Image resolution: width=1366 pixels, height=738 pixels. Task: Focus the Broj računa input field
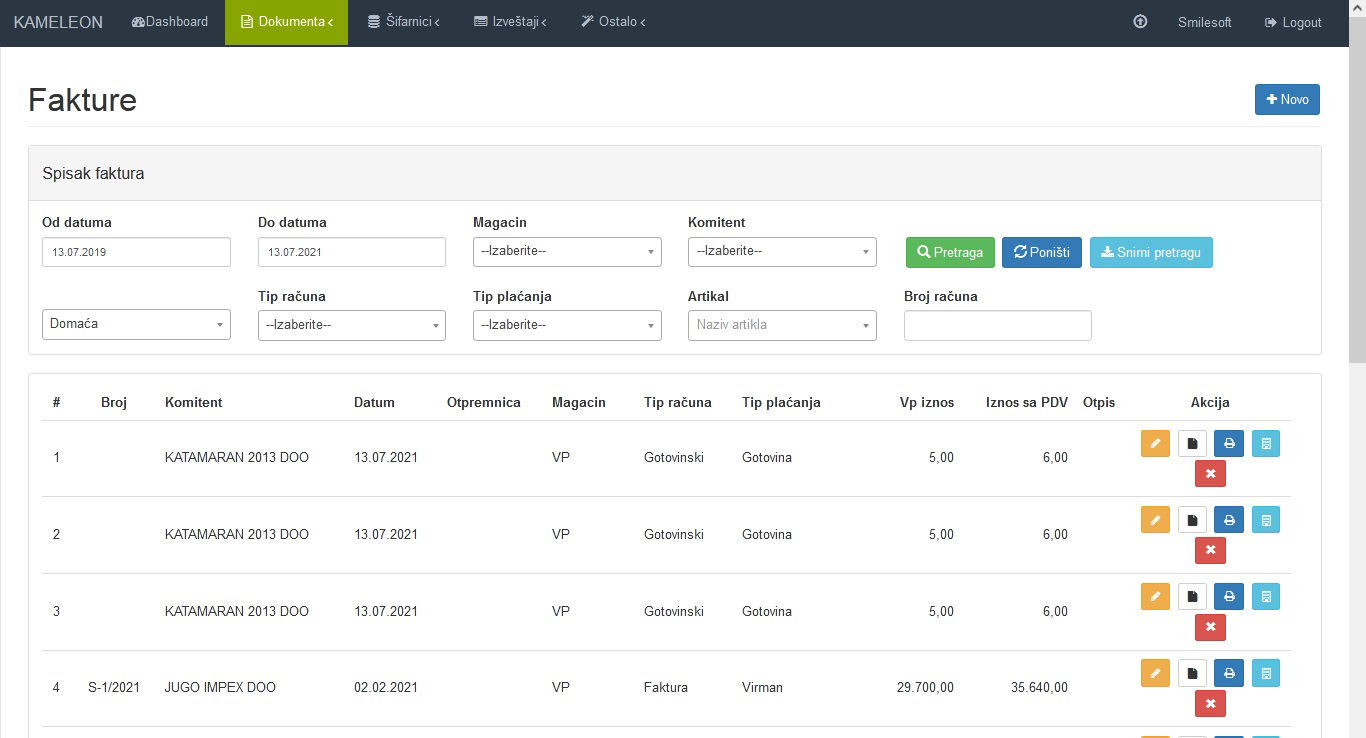pyautogui.click(x=997, y=325)
